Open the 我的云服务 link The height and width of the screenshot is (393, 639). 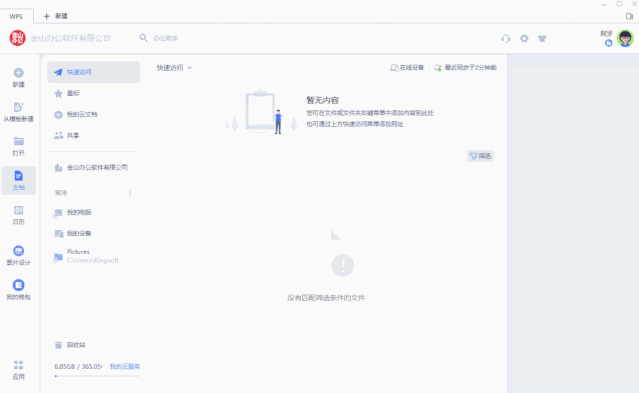(125, 367)
